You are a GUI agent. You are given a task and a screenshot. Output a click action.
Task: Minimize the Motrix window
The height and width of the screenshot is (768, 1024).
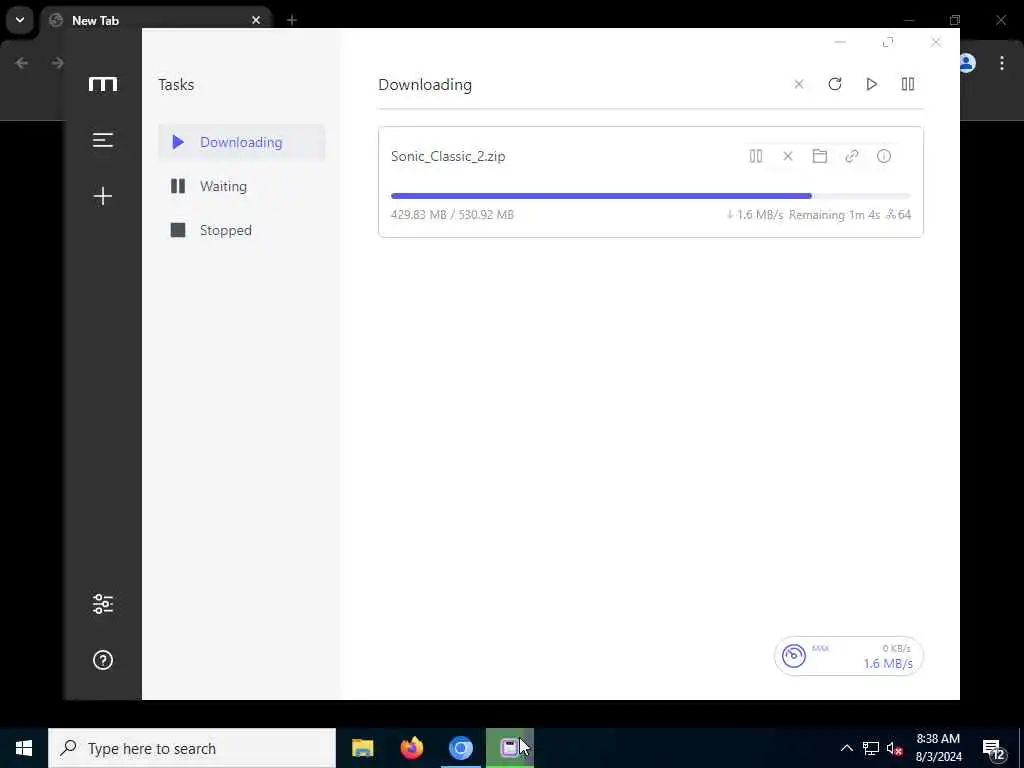(840, 42)
